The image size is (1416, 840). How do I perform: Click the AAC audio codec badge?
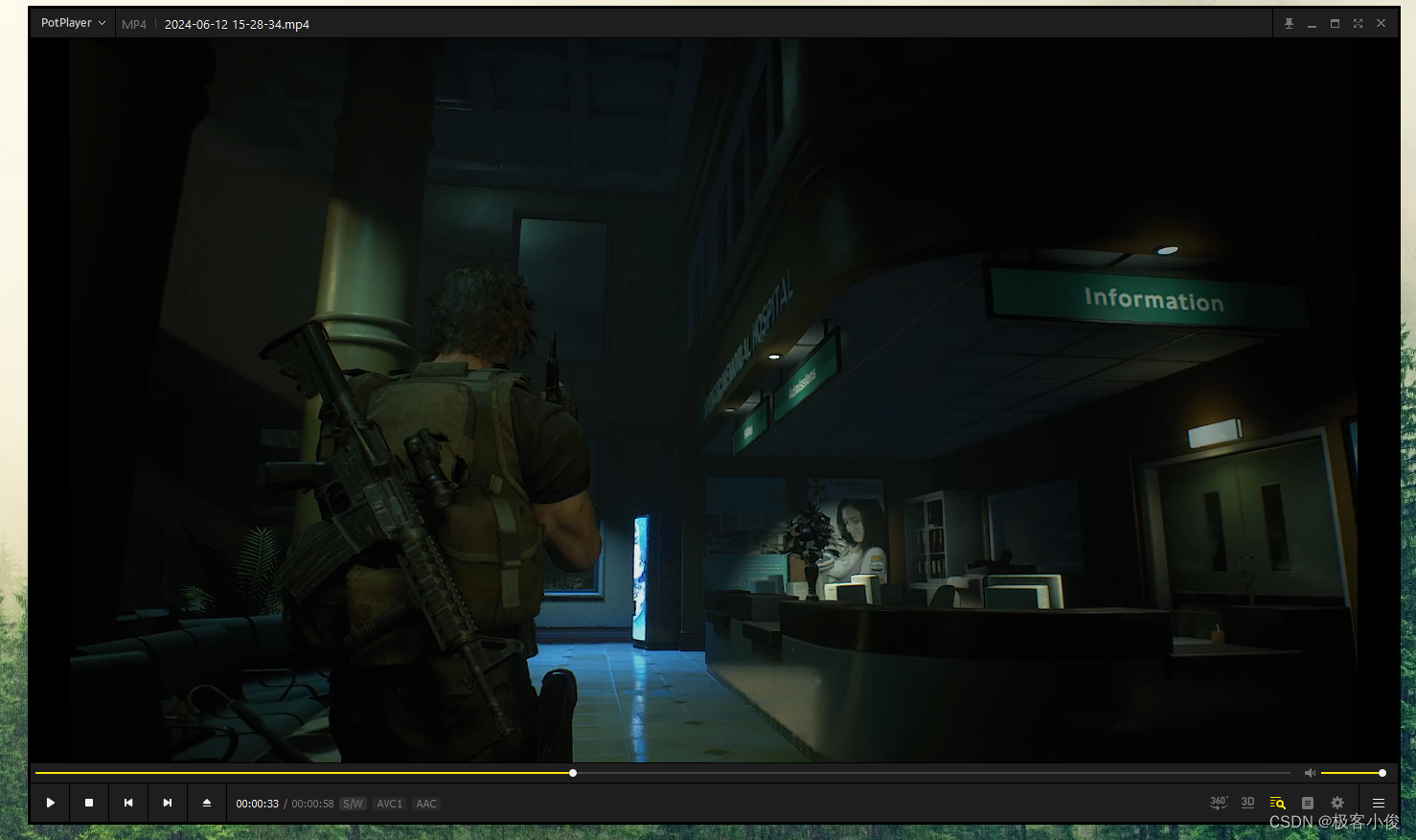pos(426,804)
